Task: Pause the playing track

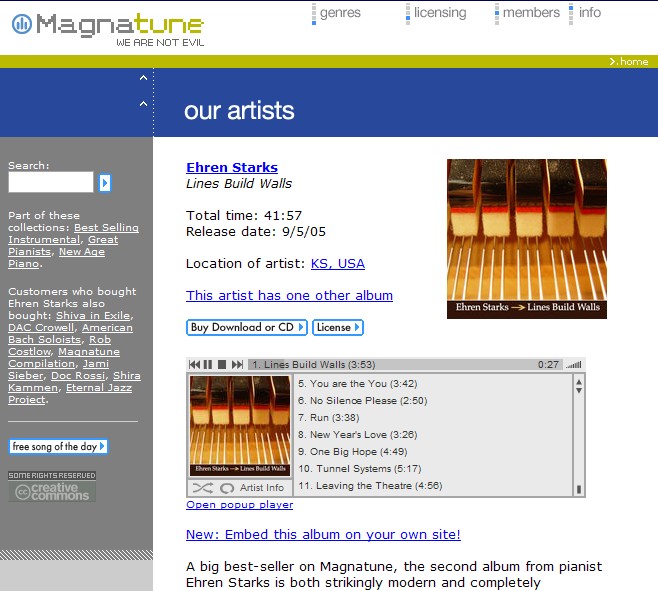Action: click(x=208, y=364)
